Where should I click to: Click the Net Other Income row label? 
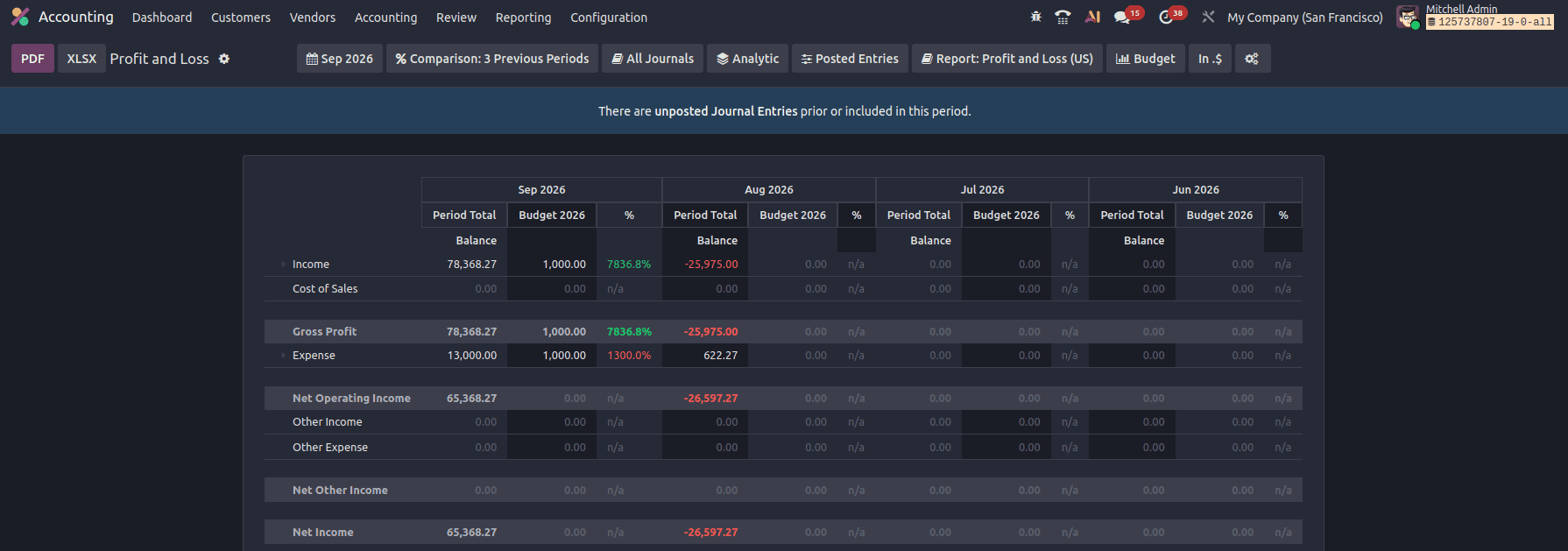tap(340, 491)
